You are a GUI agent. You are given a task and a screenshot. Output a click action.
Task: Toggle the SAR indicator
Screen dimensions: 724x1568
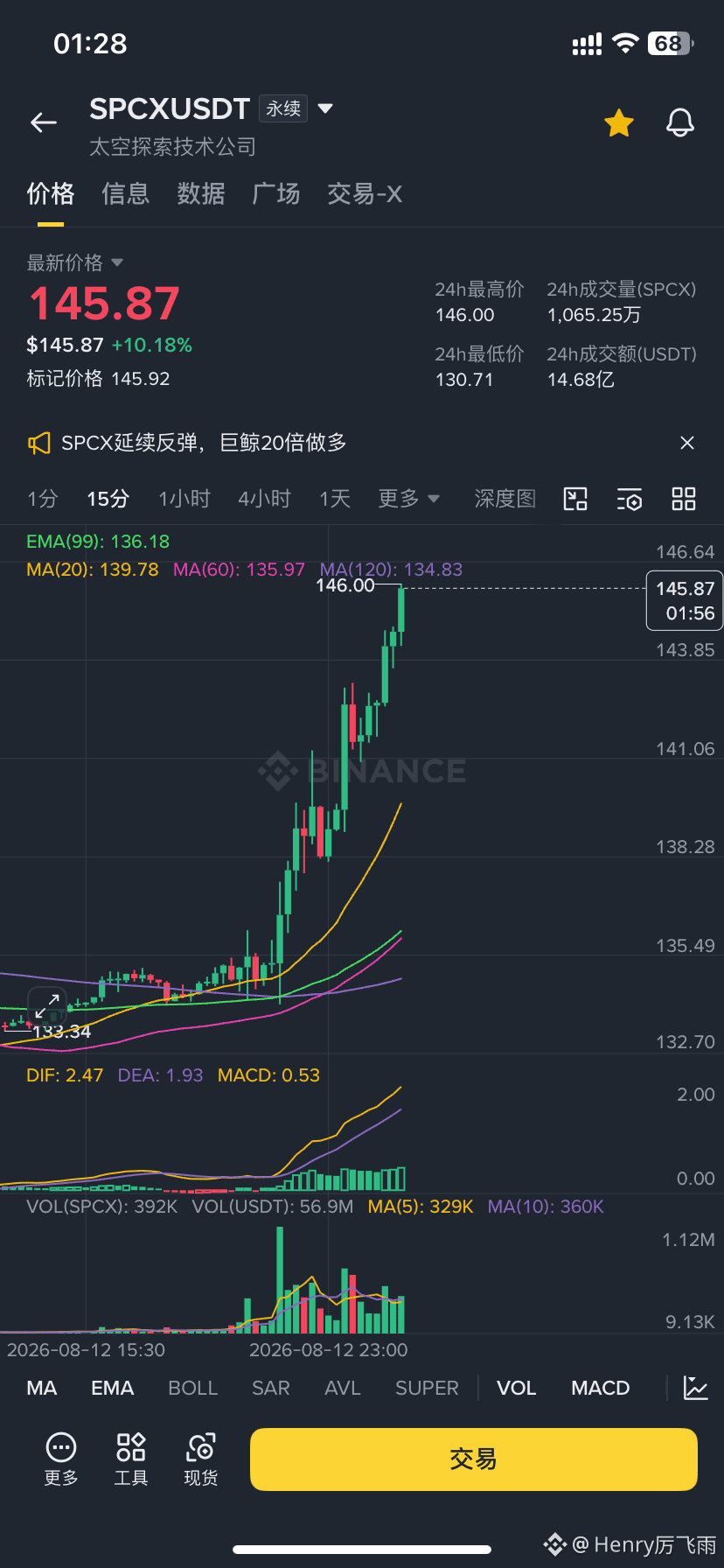tap(271, 1388)
